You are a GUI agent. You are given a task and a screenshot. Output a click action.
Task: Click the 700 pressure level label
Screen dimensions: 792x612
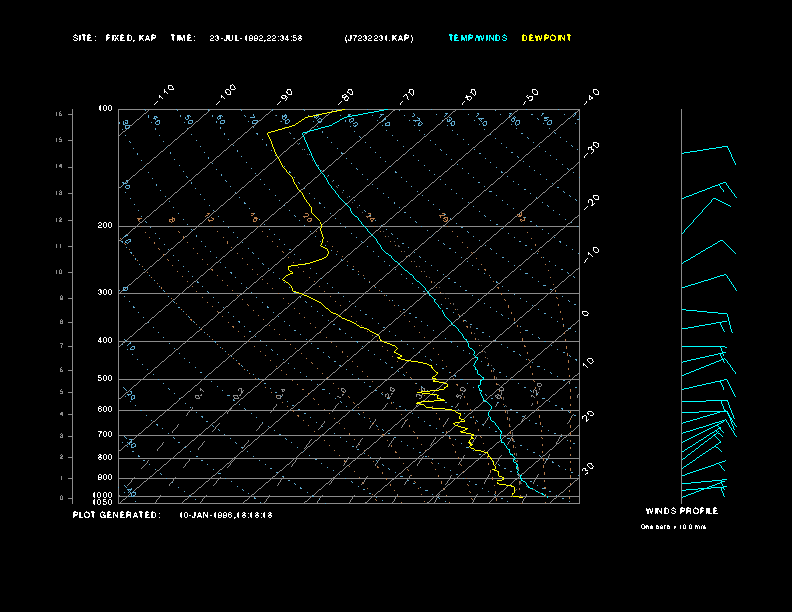105,435
